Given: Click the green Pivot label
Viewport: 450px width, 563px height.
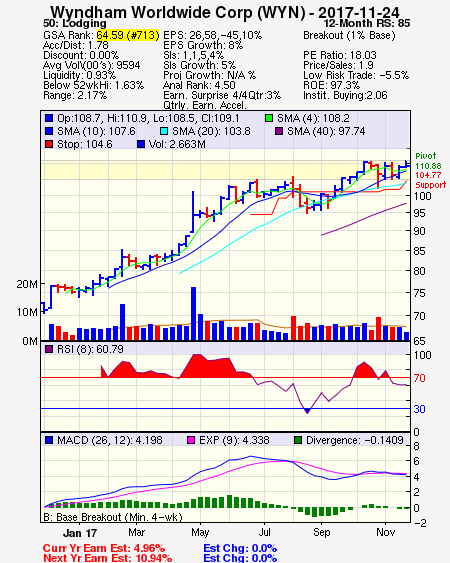Looking at the screenshot, I should (x=426, y=156).
